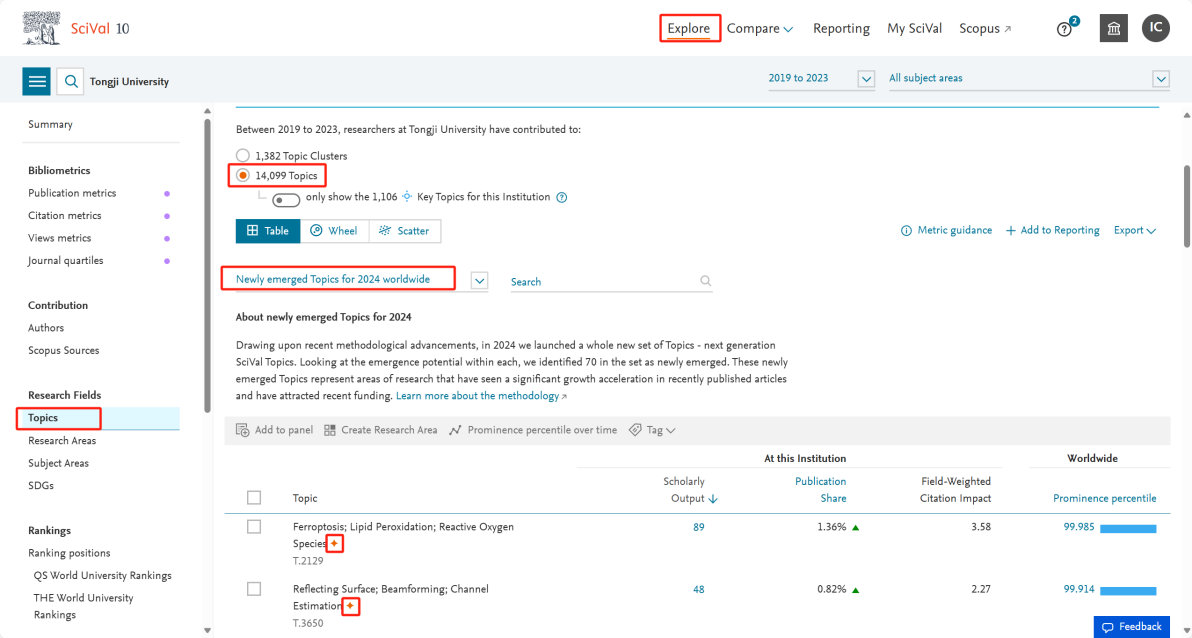Open Prominence percentile over time
This screenshot has width=1192, height=638.
tap(533, 430)
